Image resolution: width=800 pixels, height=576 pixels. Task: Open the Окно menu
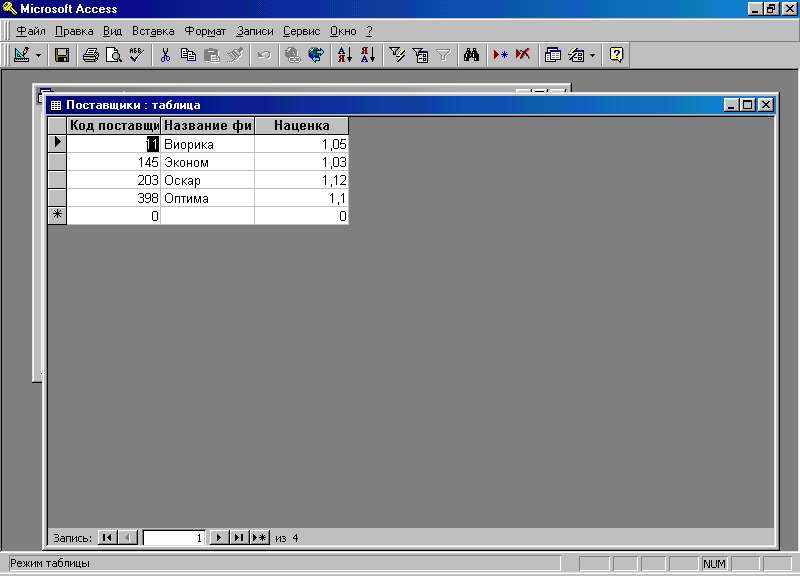pos(343,31)
